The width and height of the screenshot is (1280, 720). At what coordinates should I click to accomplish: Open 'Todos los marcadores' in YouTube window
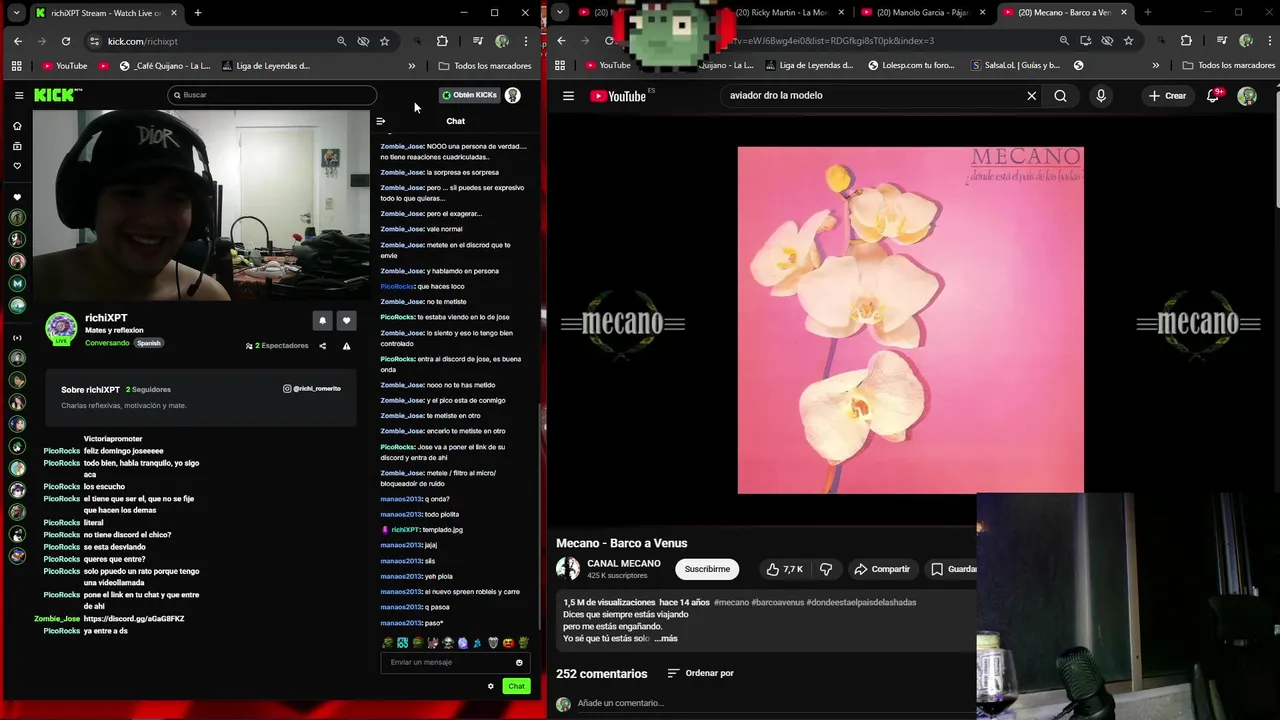(1229, 65)
